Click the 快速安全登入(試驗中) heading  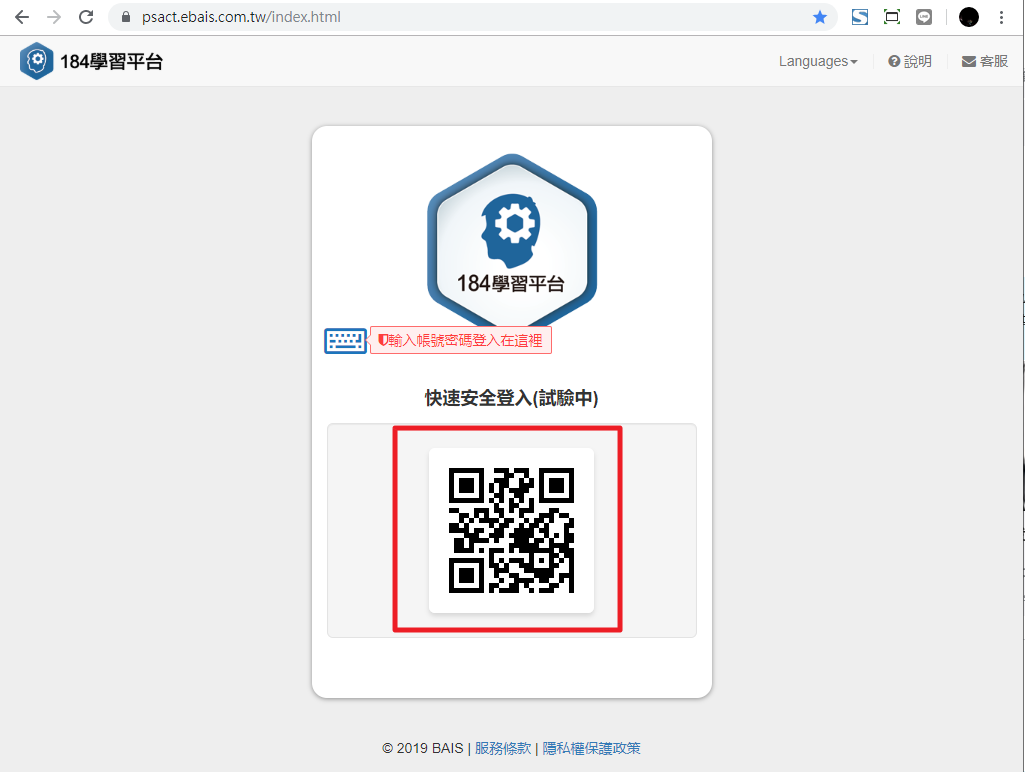(x=511, y=398)
